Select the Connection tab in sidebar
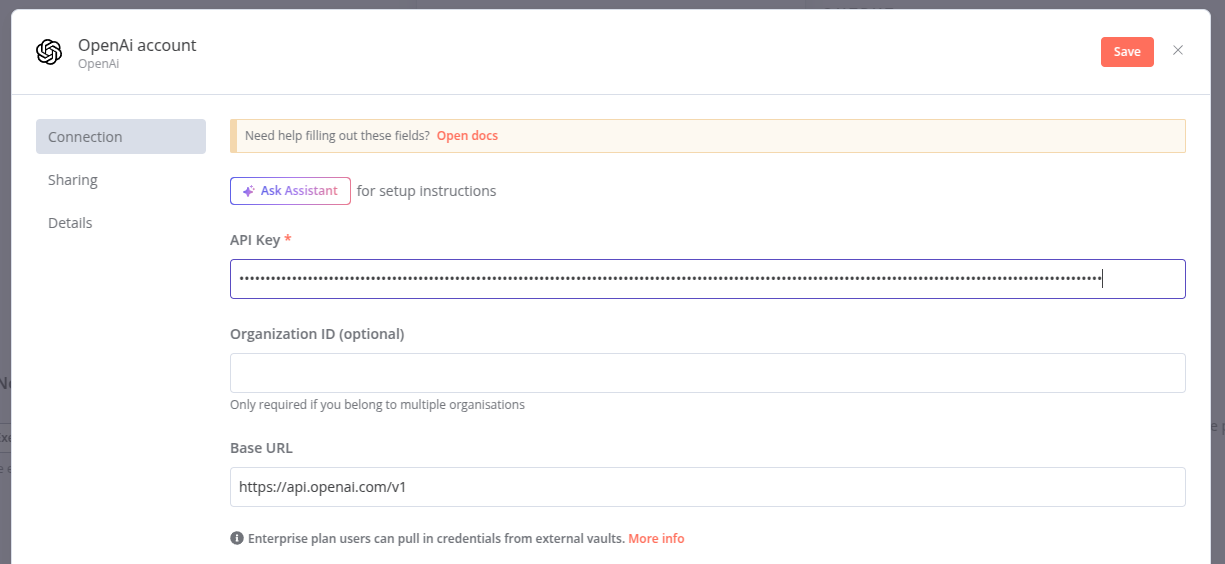Viewport: 1225px width, 564px height. click(121, 137)
